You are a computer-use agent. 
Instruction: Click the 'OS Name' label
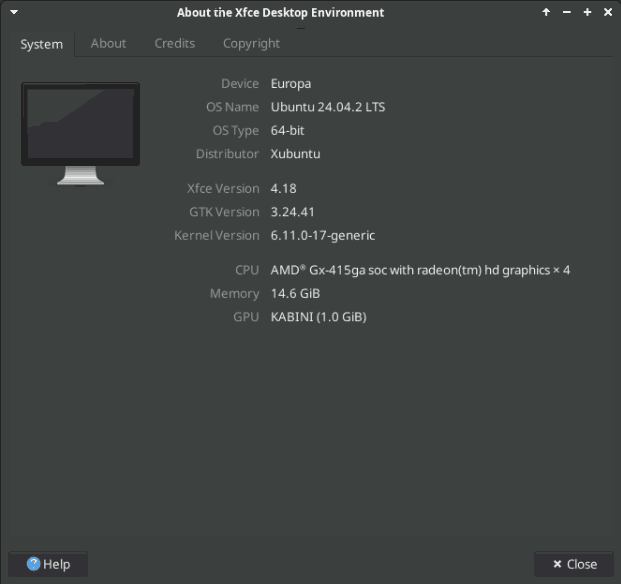pos(232,107)
